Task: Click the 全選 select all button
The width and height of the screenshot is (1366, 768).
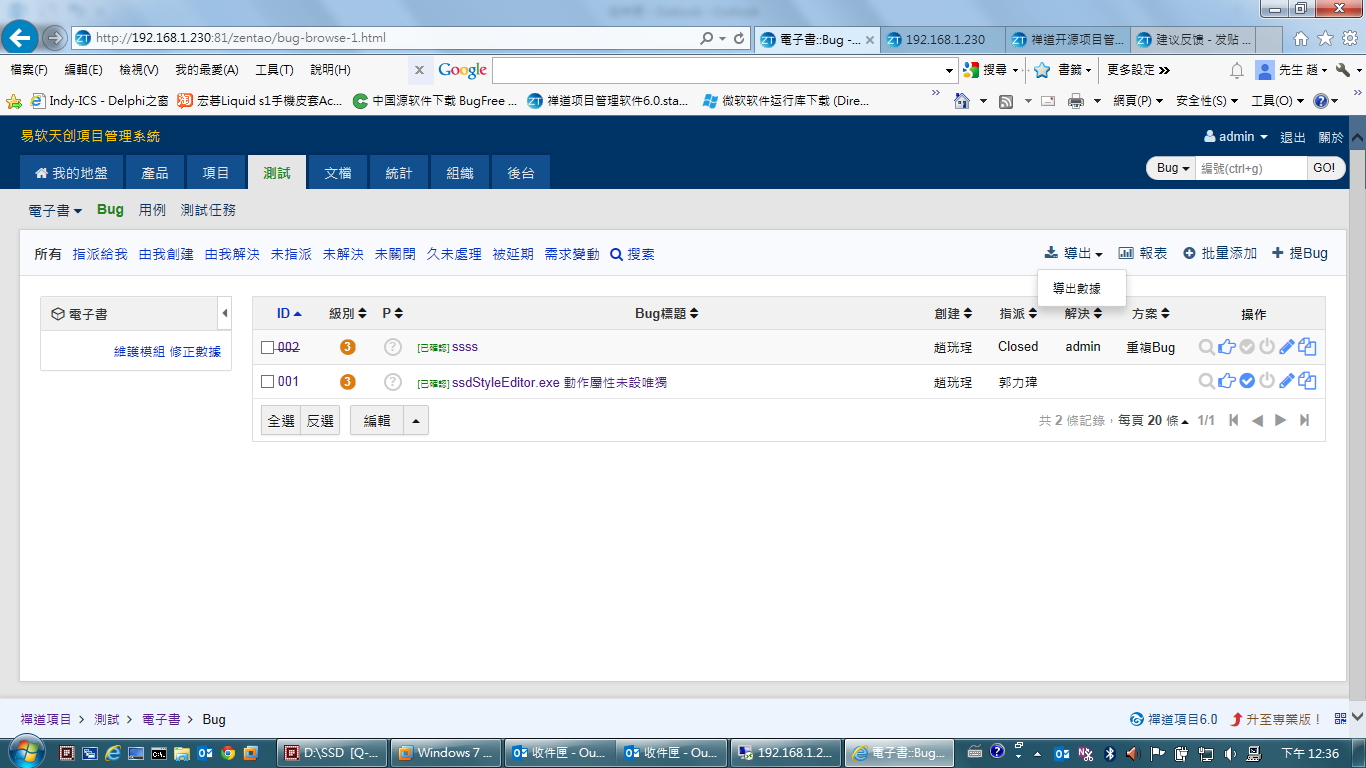Action: click(281, 421)
